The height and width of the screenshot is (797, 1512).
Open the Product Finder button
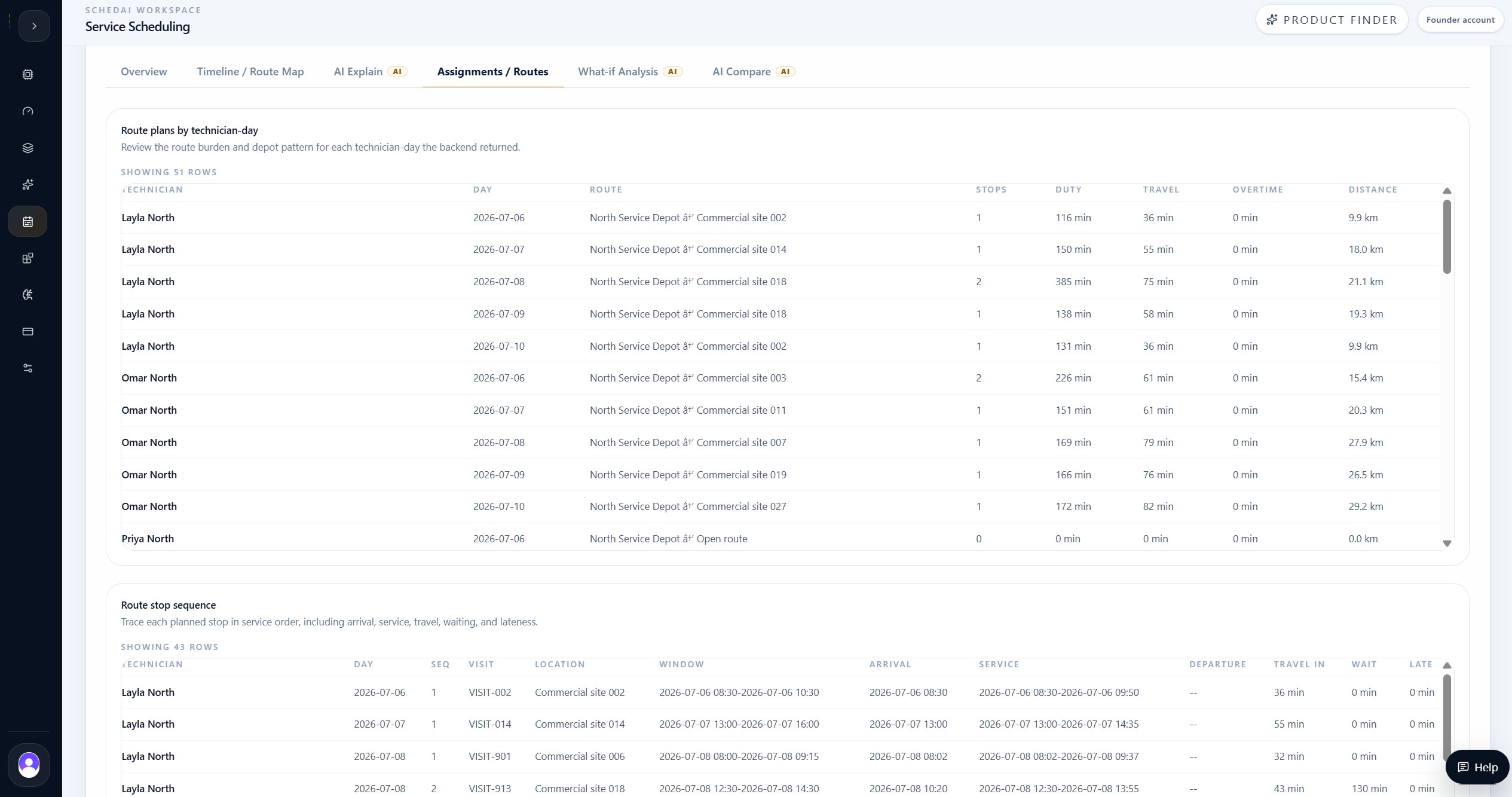(1332, 20)
